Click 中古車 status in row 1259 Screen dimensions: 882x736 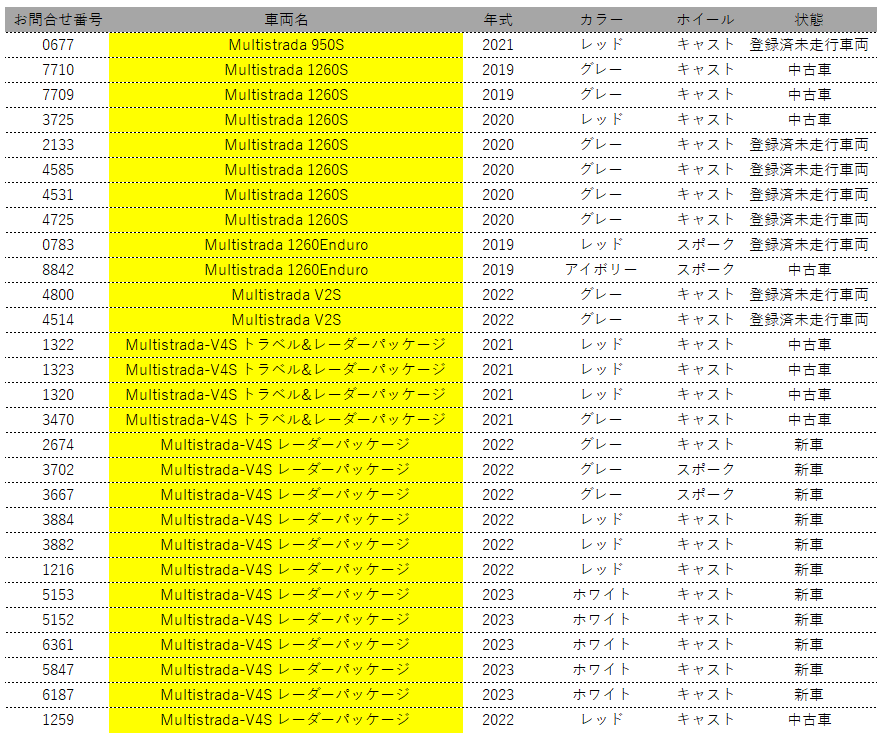click(809, 720)
